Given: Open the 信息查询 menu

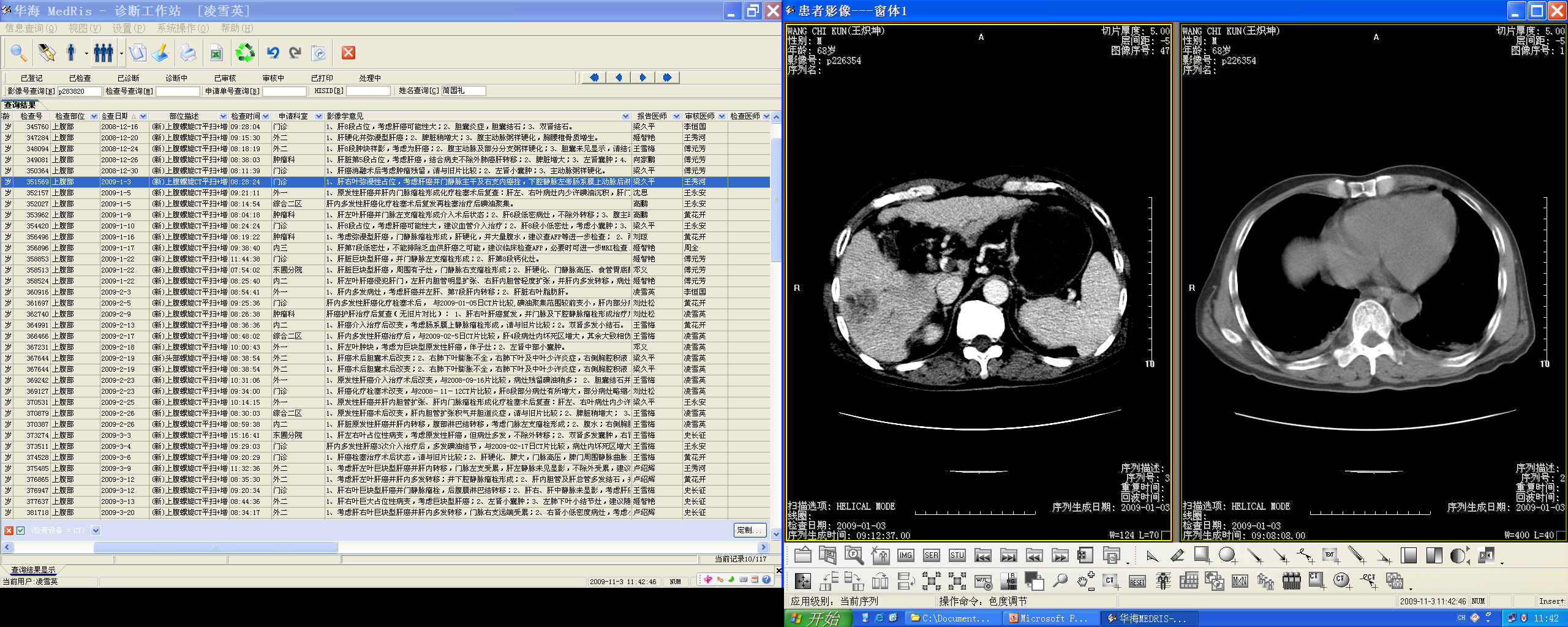Looking at the screenshot, I should point(31,28).
